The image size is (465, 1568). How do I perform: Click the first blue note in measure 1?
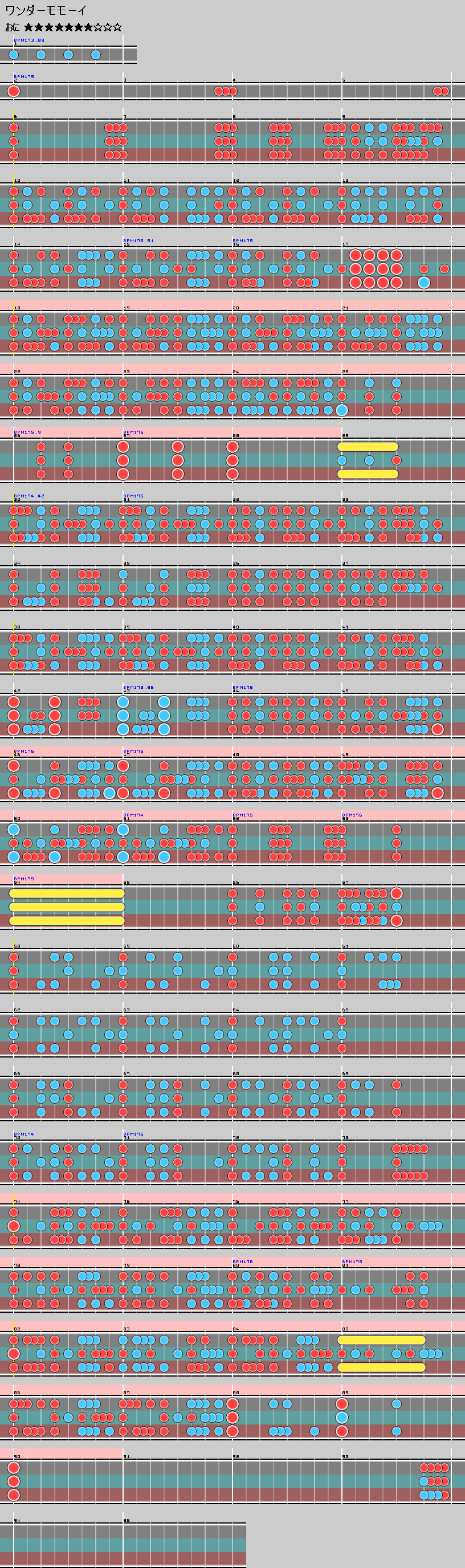(x=13, y=55)
